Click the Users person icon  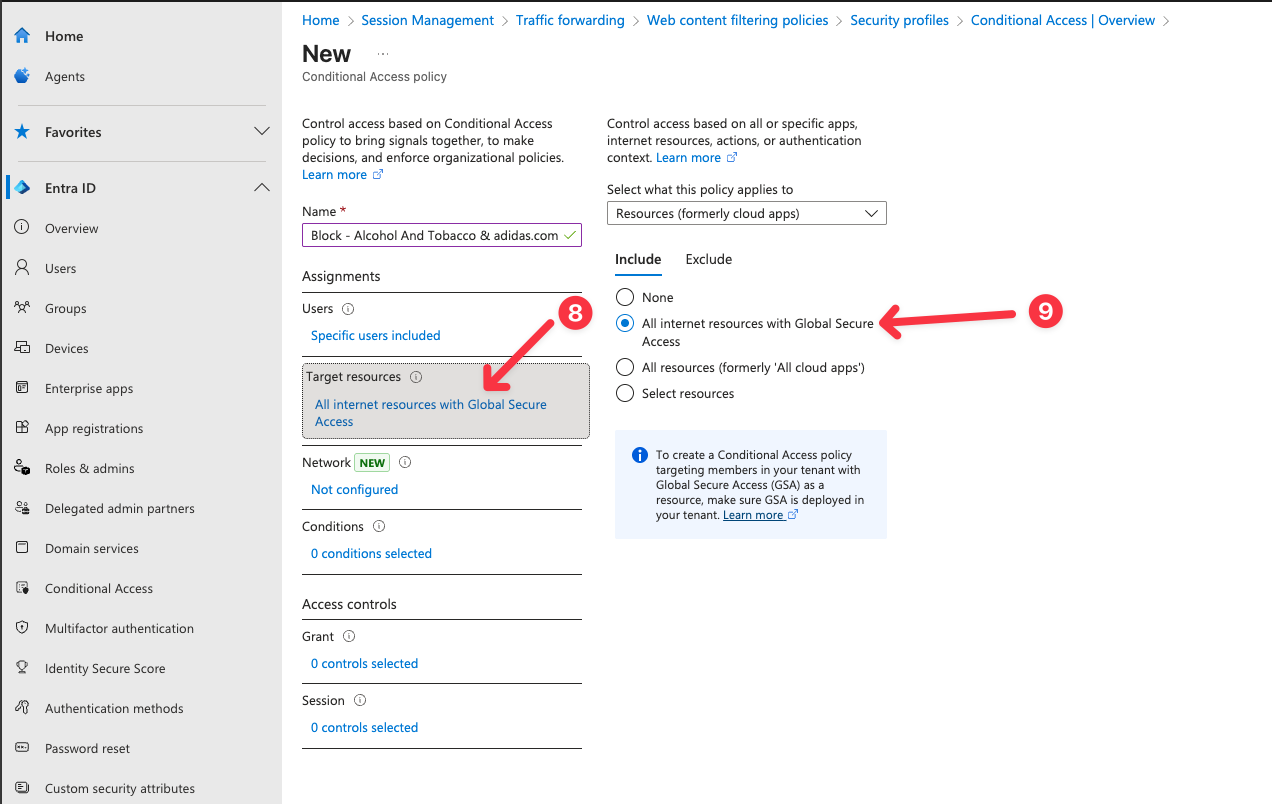[22, 268]
